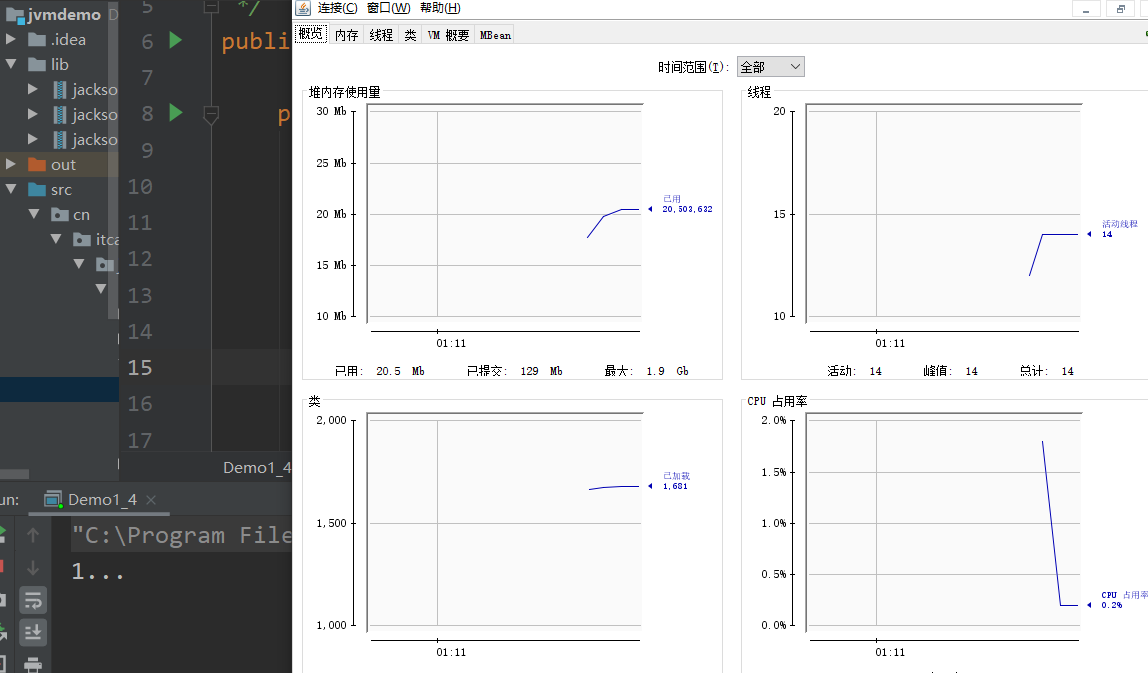Switch to the 内存 tab in JConsole
The height and width of the screenshot is (673, 1148).
coord(346,33)
